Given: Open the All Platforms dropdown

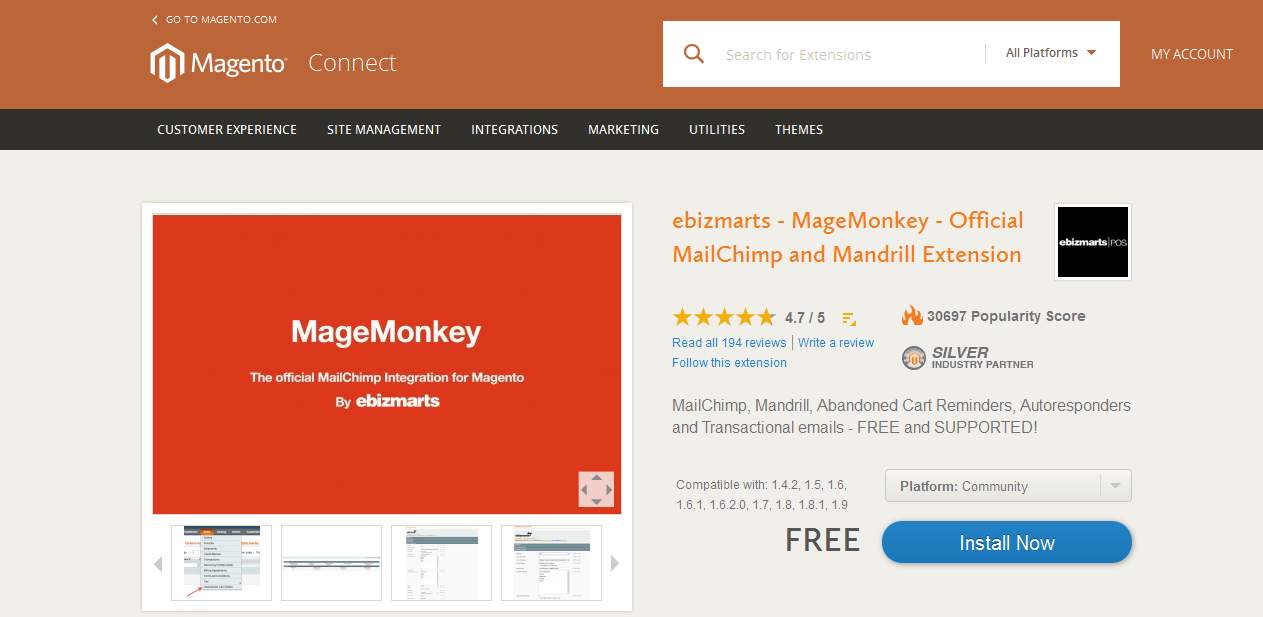Looking at the screenshot, I should [x=1051, y=53].
